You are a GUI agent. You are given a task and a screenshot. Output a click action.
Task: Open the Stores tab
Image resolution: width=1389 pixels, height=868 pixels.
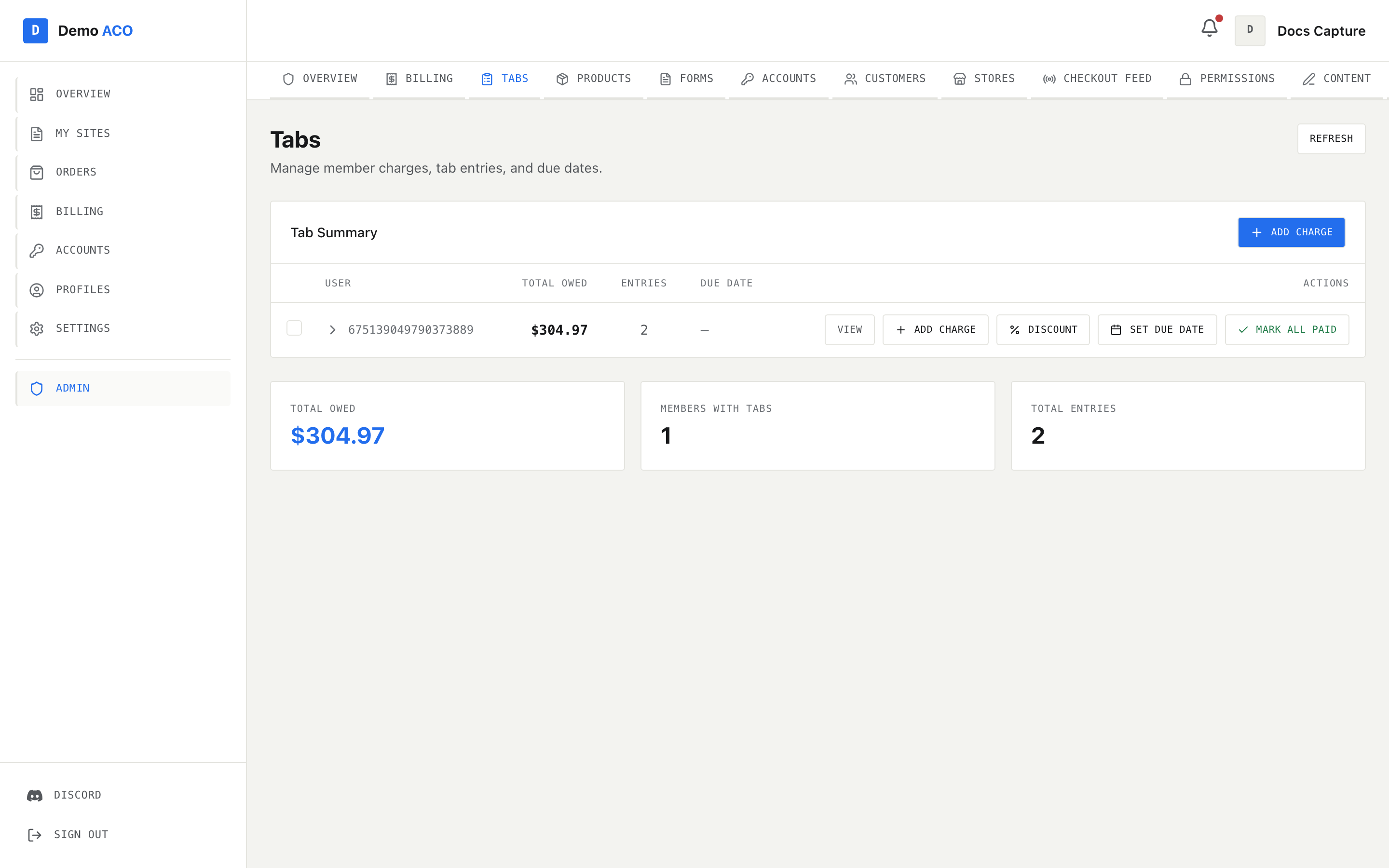pos(984,79)
